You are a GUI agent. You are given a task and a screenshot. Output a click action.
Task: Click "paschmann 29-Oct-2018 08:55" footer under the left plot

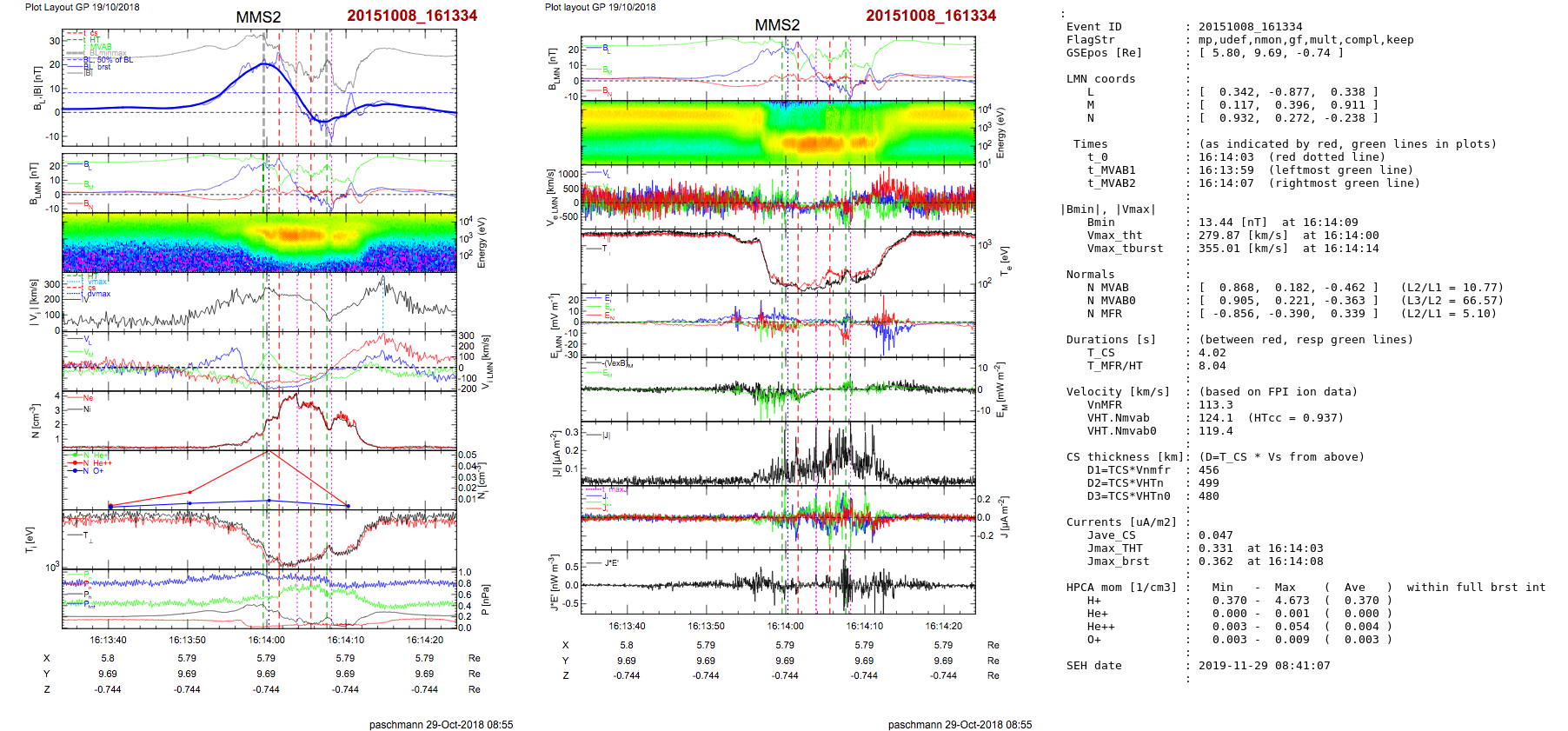(441, 724)
